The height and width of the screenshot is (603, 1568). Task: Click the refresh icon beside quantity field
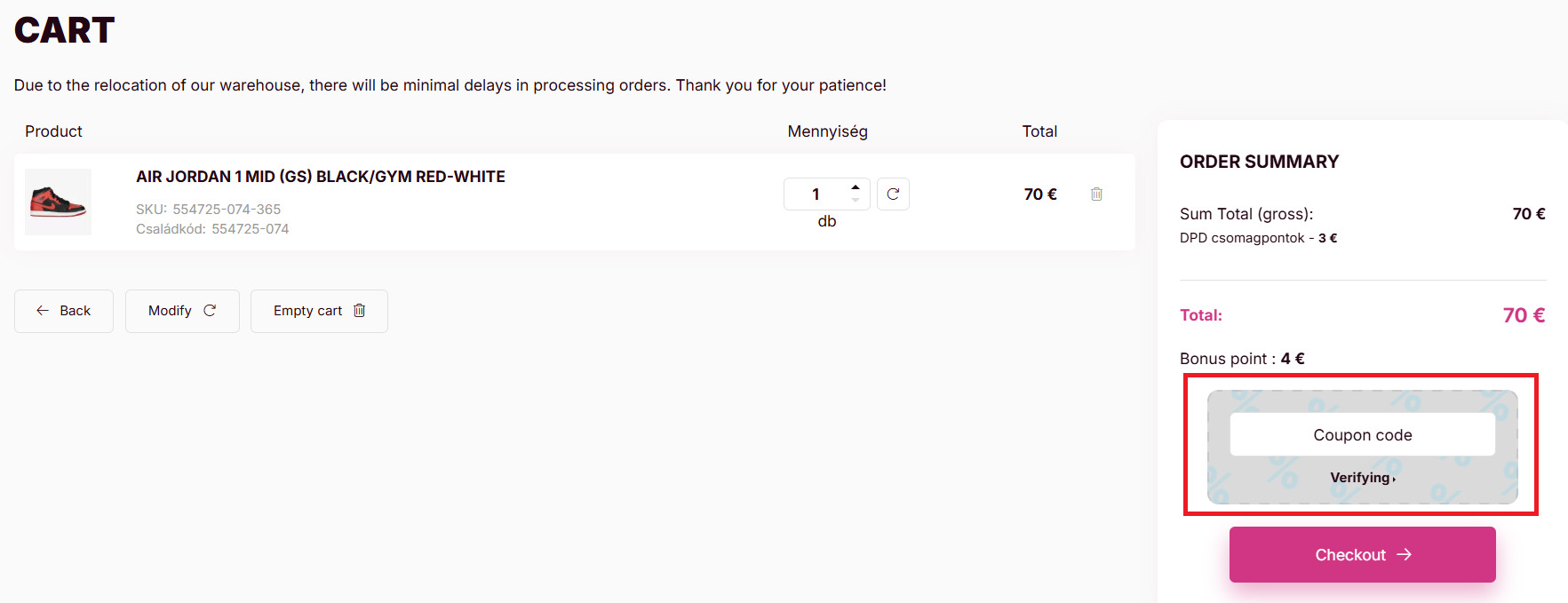point(893,194)
